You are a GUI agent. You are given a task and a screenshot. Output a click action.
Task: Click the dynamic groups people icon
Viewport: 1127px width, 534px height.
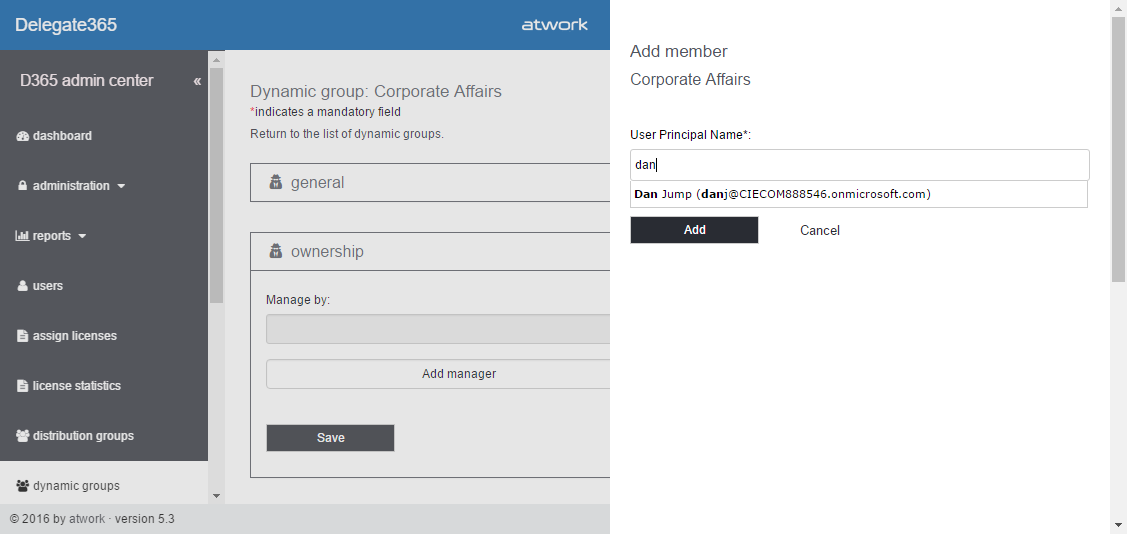(23, 486)
